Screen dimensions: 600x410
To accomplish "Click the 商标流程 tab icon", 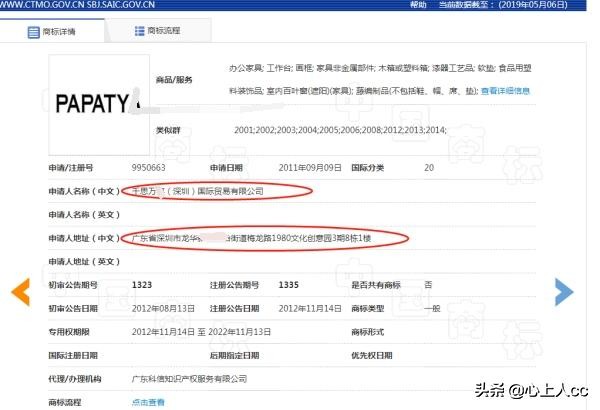I will (139, 31).
